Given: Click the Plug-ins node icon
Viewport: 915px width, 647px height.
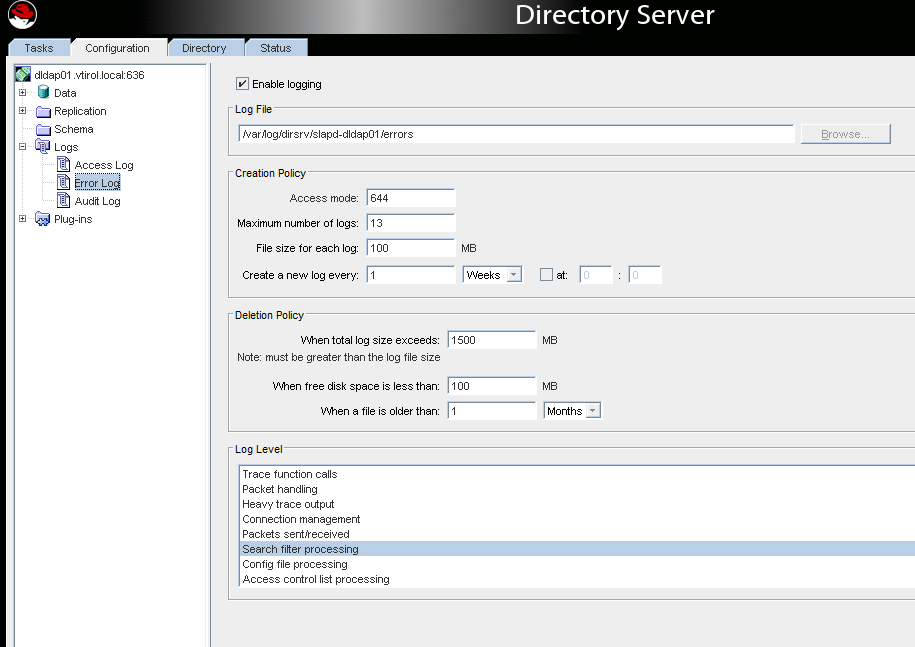Looking at the screenshot, I should pyautogui.click(x=43, y=219).
